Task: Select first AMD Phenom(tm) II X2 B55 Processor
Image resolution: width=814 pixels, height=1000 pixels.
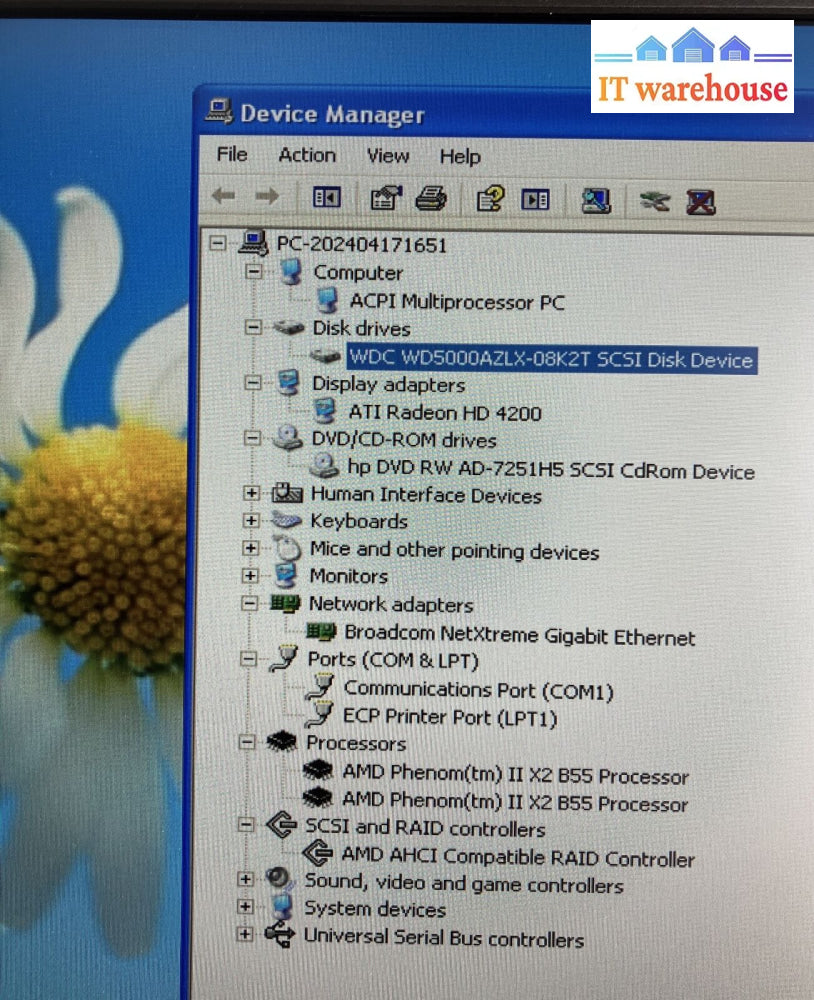Action: coord(515,774)
